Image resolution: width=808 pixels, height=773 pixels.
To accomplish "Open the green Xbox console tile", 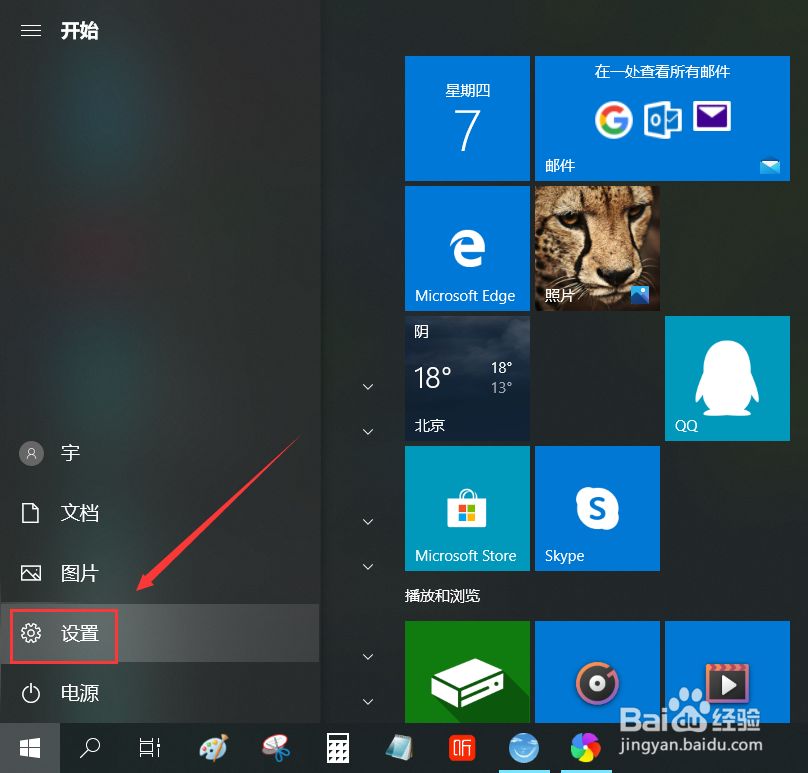I will 467,672.
